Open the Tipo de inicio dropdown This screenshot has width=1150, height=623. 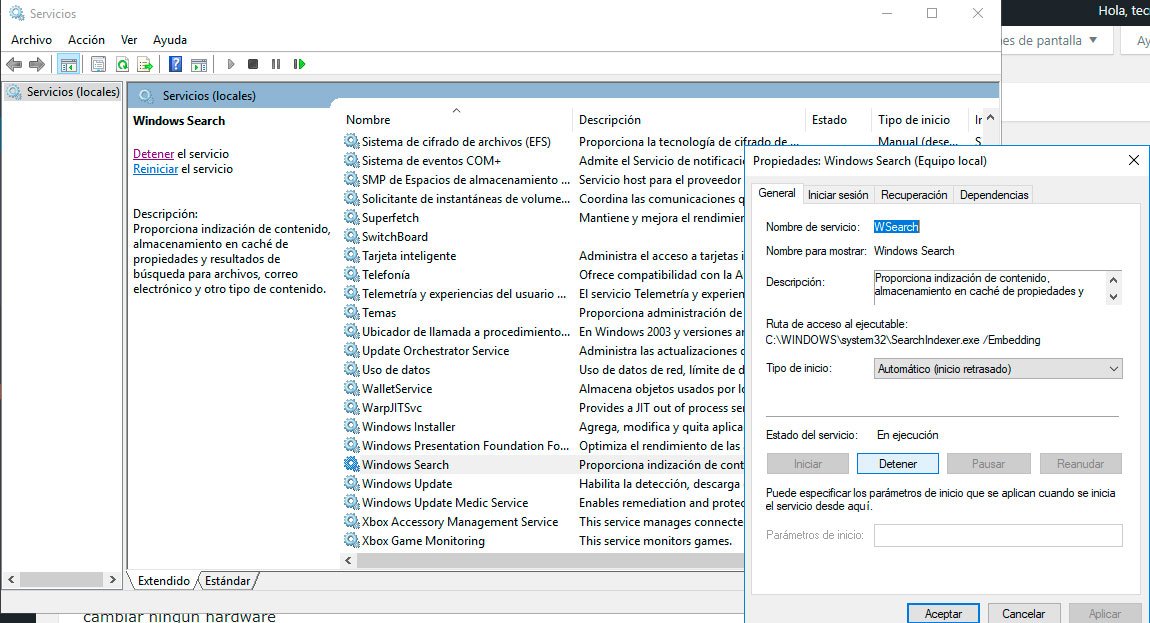(x=997, y=368)
